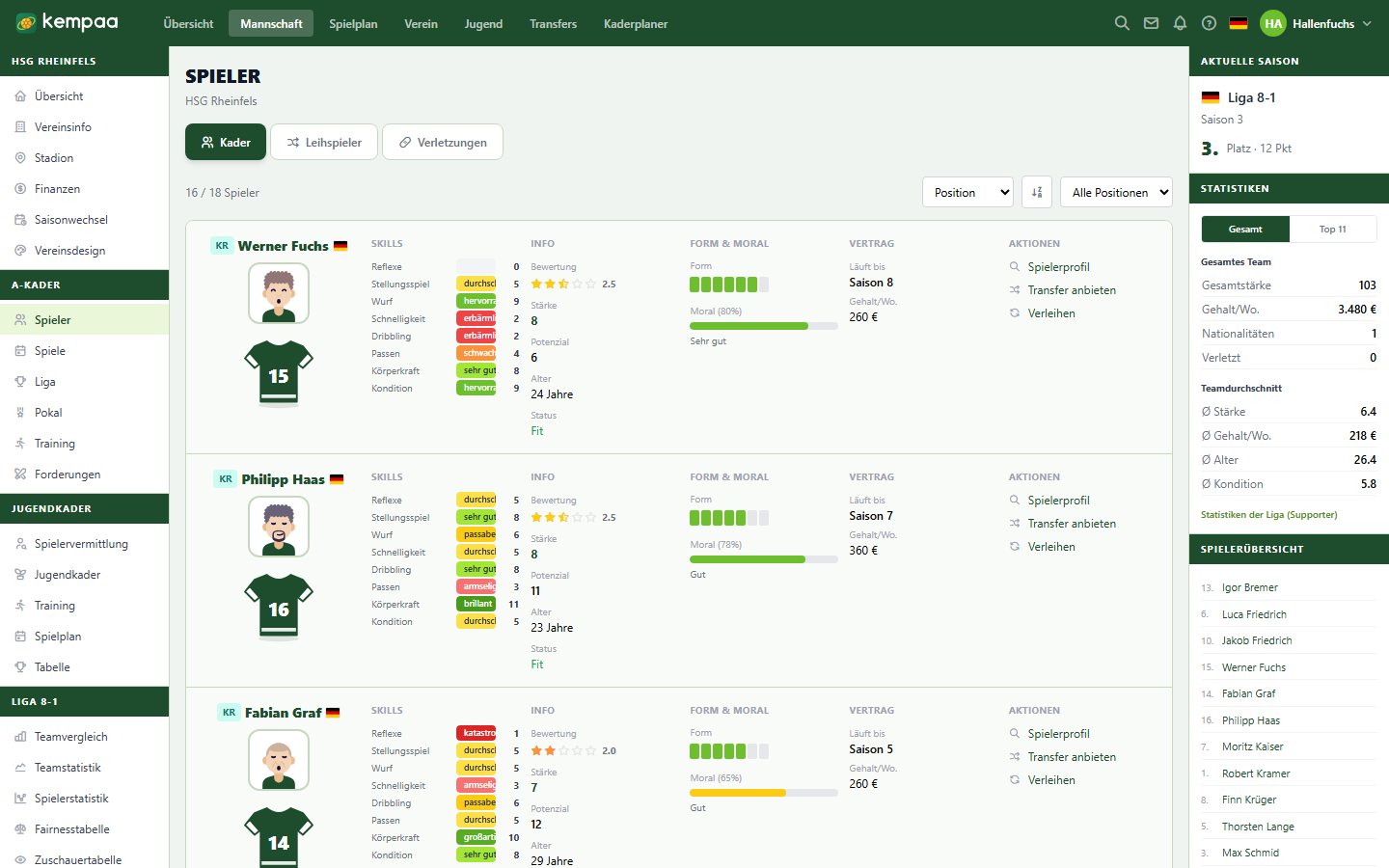The image size is (1389, 868).
Task: Click the kempaa logo
Action: 68,22
